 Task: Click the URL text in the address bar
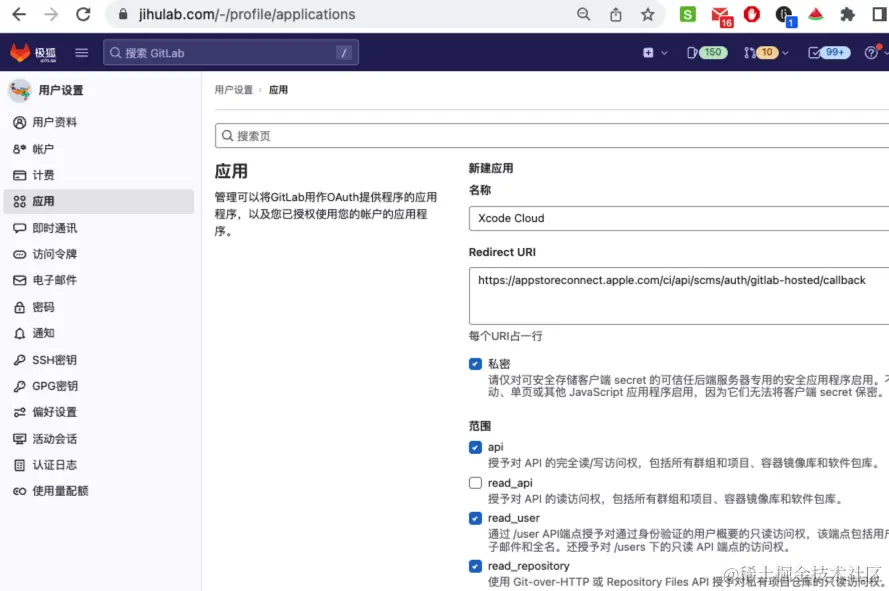point(247,14)
